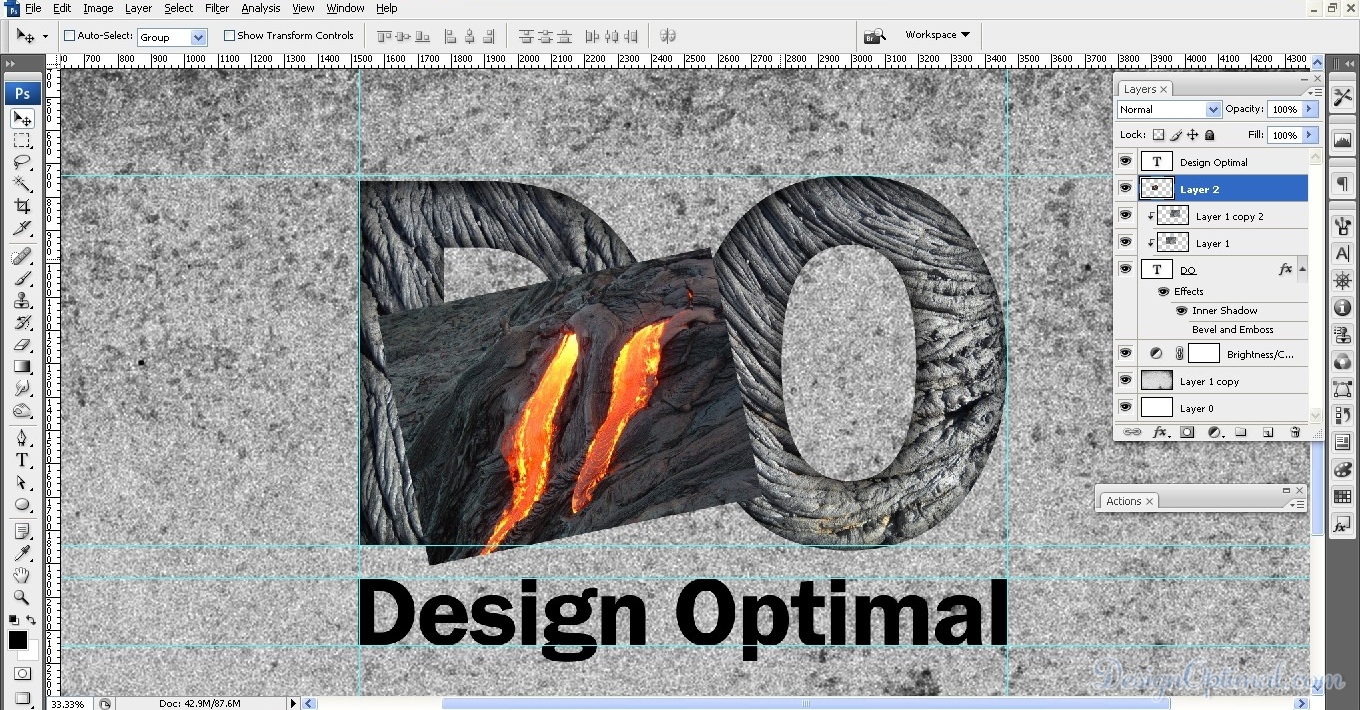The height and width of the screenshot is (710, 1360).
Task: Select the Brush tool
Action: tap(22, 279)
